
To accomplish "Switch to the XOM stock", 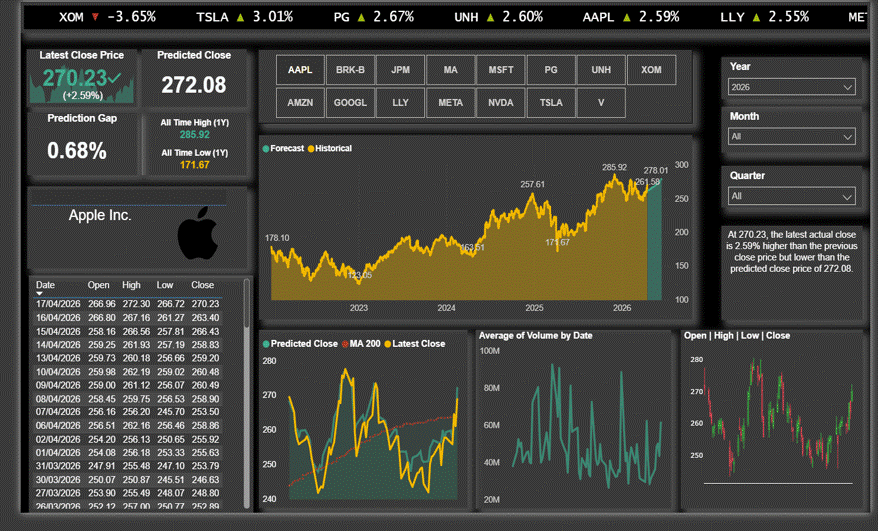I will click(651, 70).
